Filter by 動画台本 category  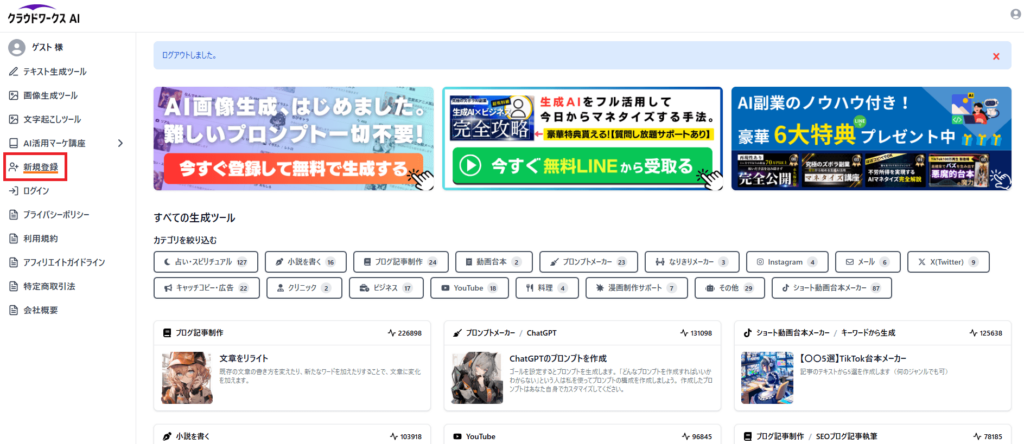[x=494, y=262]
